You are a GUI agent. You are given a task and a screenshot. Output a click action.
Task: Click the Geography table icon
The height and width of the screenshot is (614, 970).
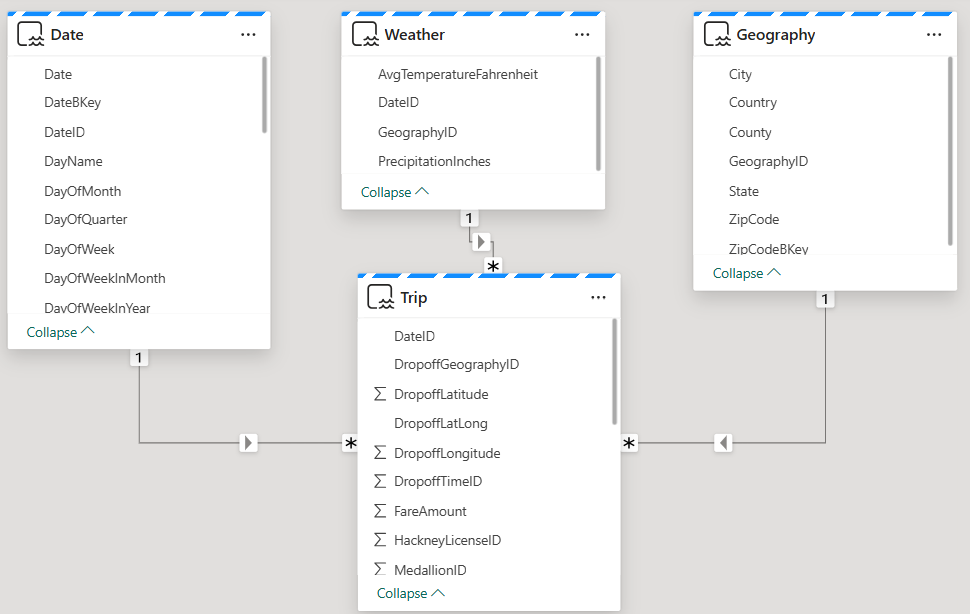click(x=717, y=34)
